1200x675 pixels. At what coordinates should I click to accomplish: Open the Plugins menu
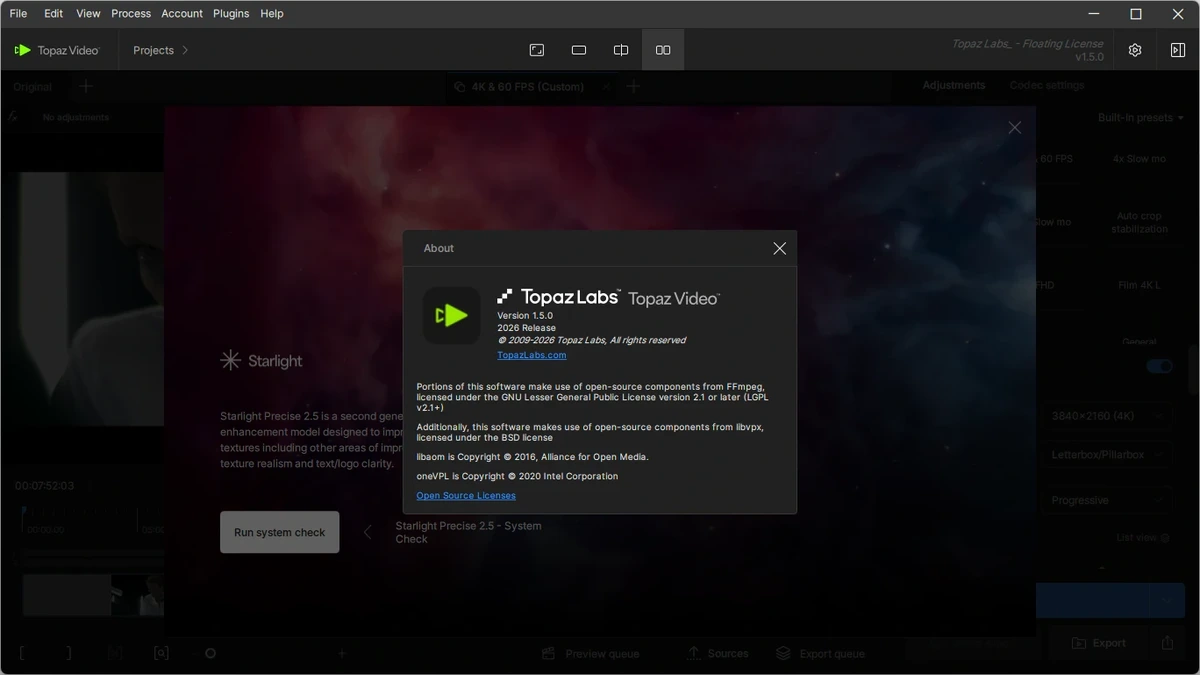tap(231, 14)
